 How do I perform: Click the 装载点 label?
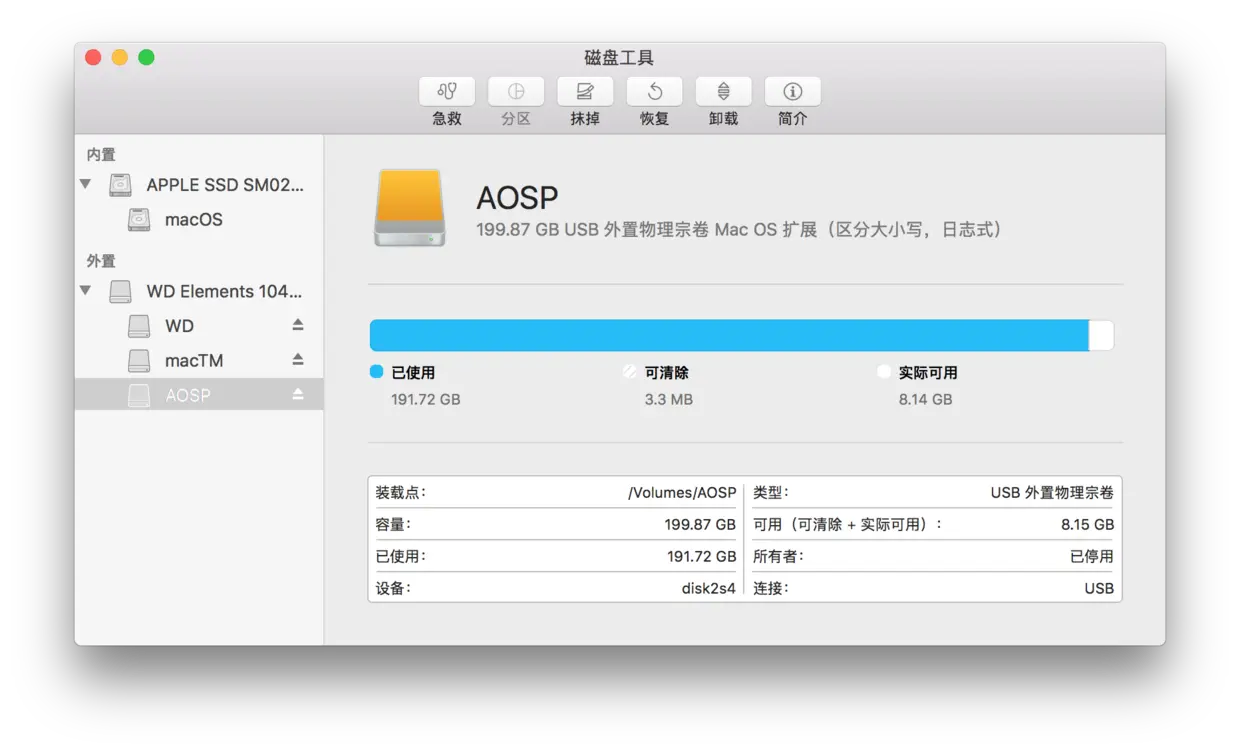(401, 493)
